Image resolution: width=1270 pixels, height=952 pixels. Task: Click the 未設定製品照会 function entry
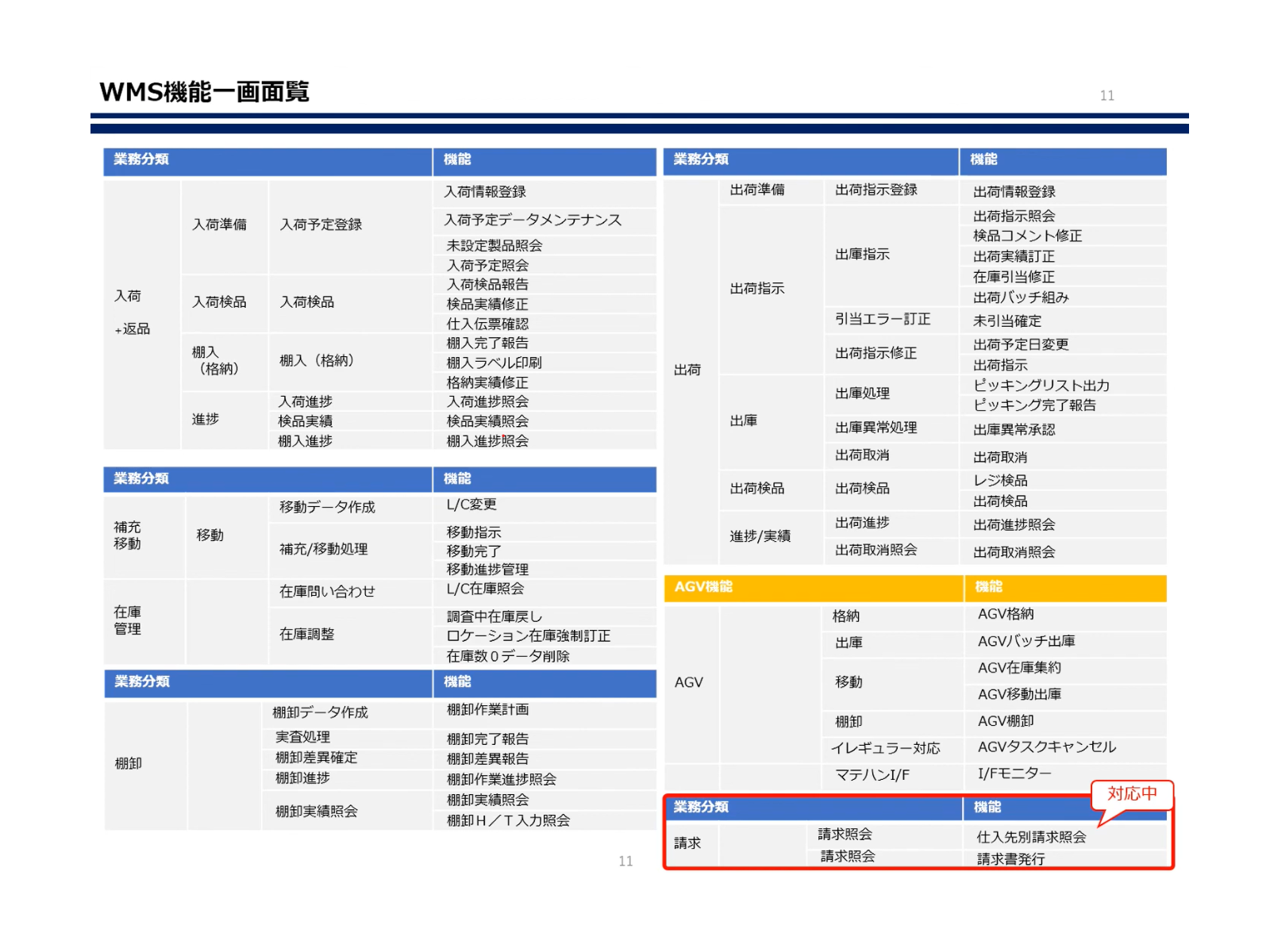click(495, 246)
